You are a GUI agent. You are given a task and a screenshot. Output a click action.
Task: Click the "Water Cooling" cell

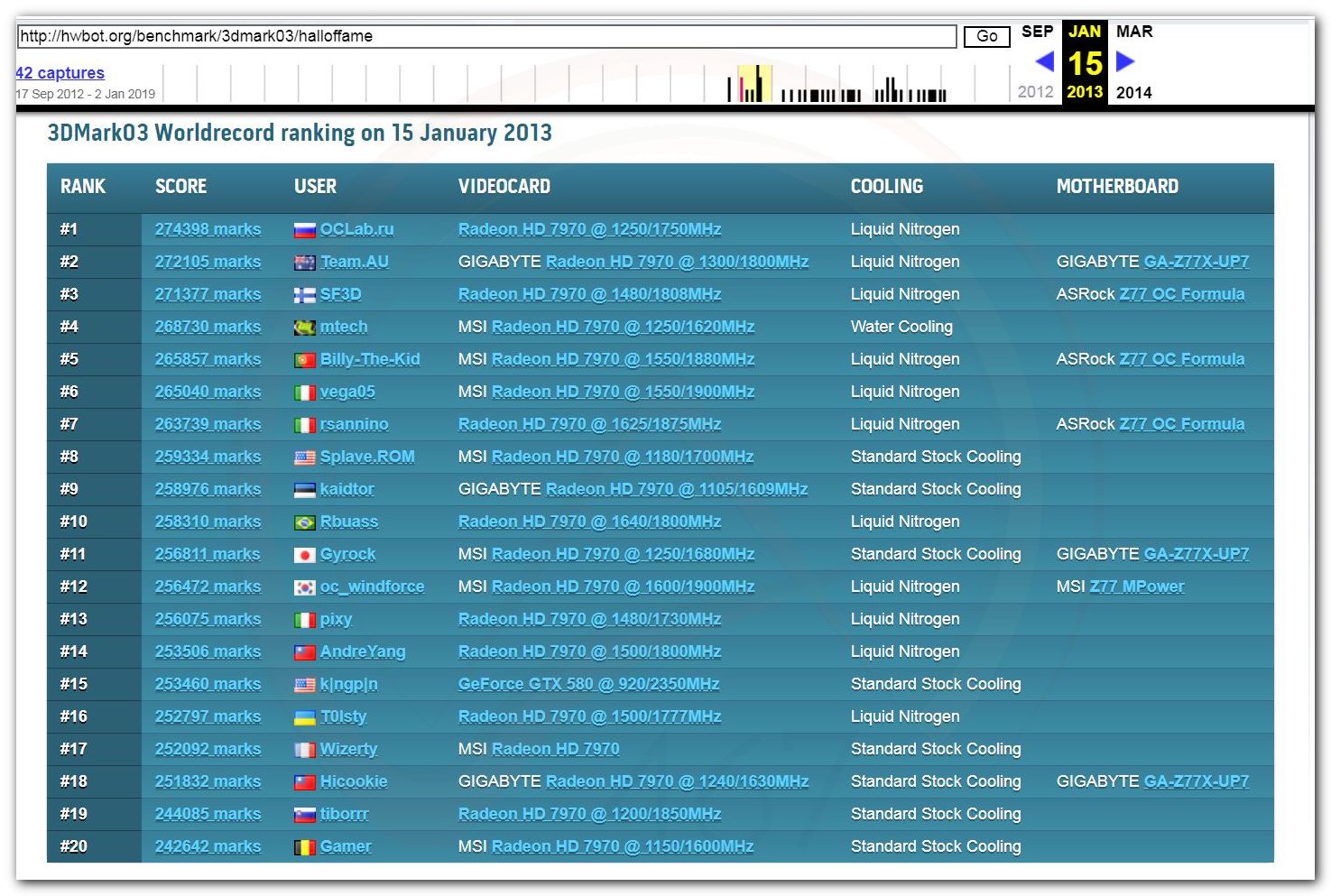(x=901, y=327)
